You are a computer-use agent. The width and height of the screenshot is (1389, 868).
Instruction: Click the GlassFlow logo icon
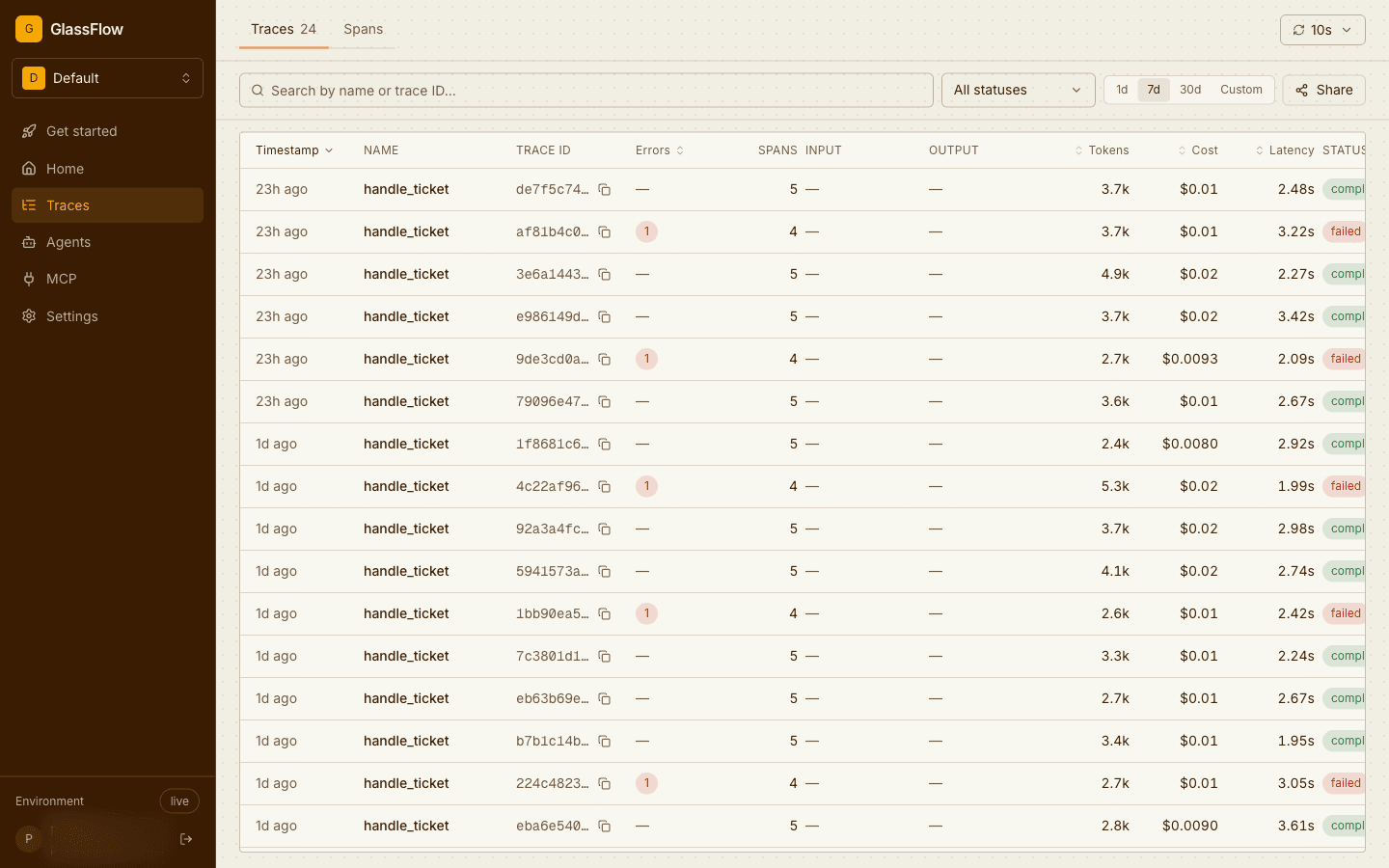29,29
